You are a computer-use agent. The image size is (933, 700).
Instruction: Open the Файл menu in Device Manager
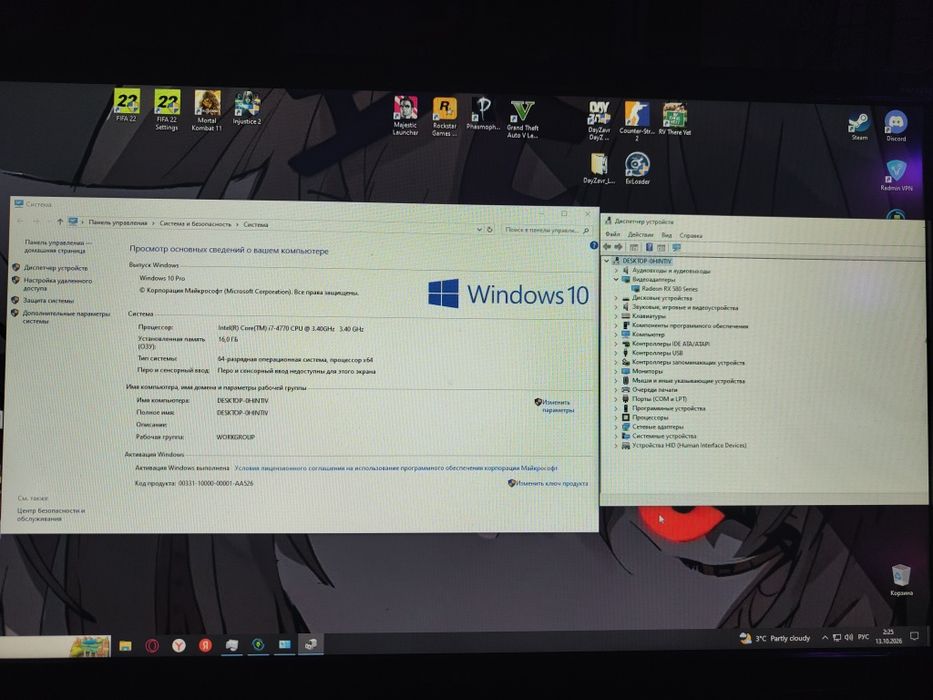tap(612, 235)
